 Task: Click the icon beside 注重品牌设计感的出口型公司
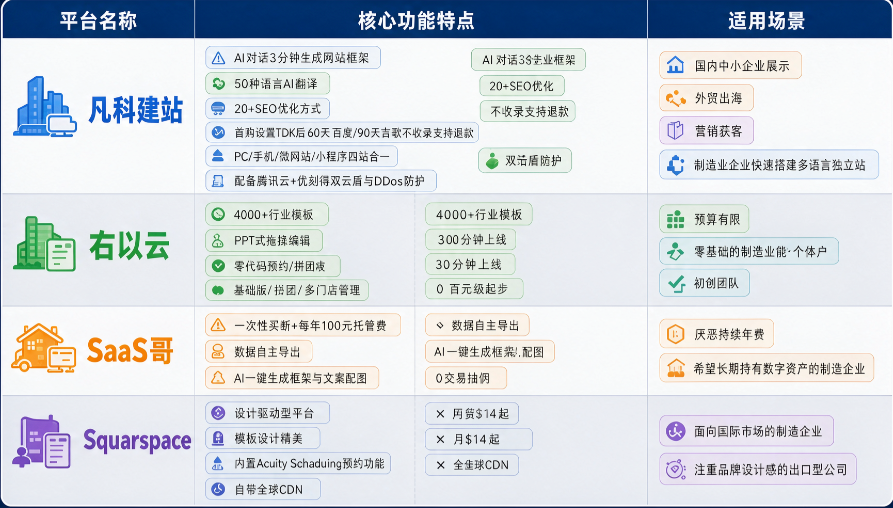(676, 470)
